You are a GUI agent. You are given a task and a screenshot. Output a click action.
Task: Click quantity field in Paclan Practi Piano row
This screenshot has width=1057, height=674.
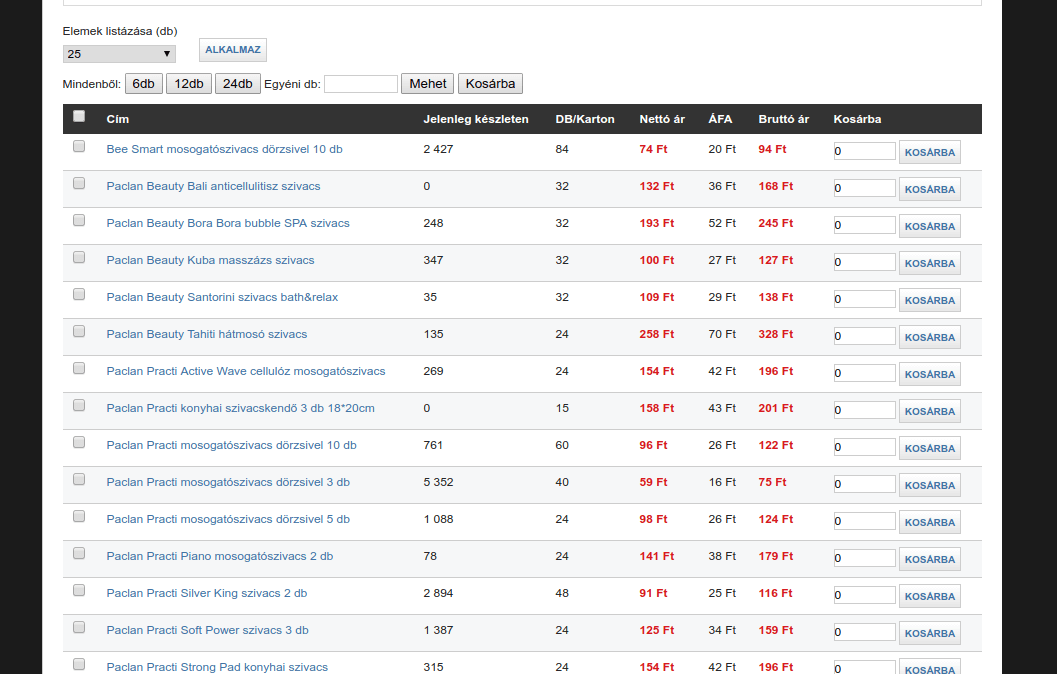tap(864, 559)
